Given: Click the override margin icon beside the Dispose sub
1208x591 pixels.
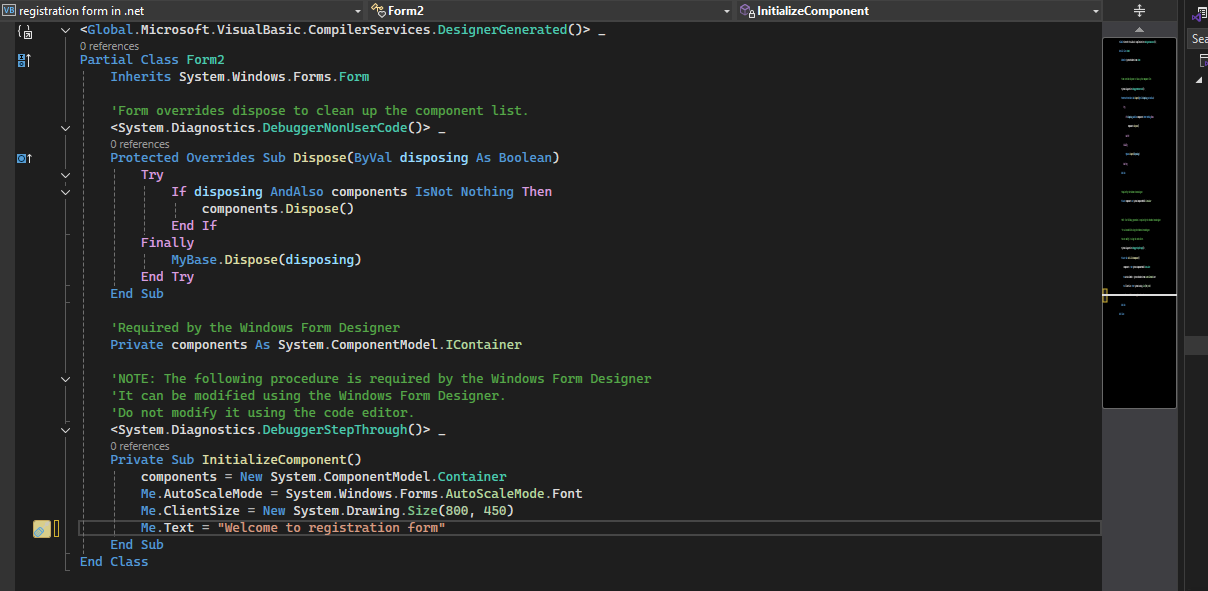Looking at the screenshot, I should 25,158.
